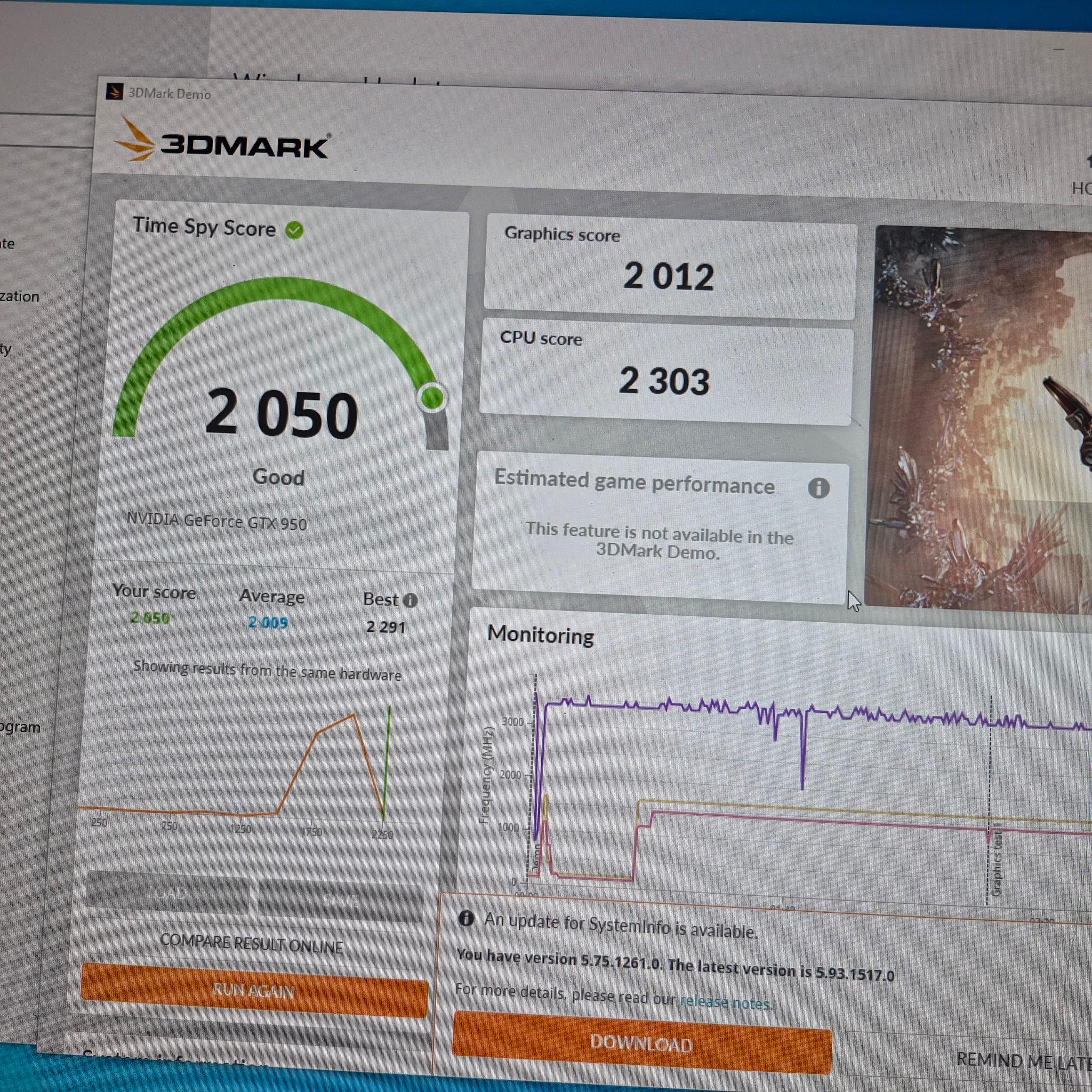
Task: Click COMPARE RESULT ONLINE
Action: point(252,944)
